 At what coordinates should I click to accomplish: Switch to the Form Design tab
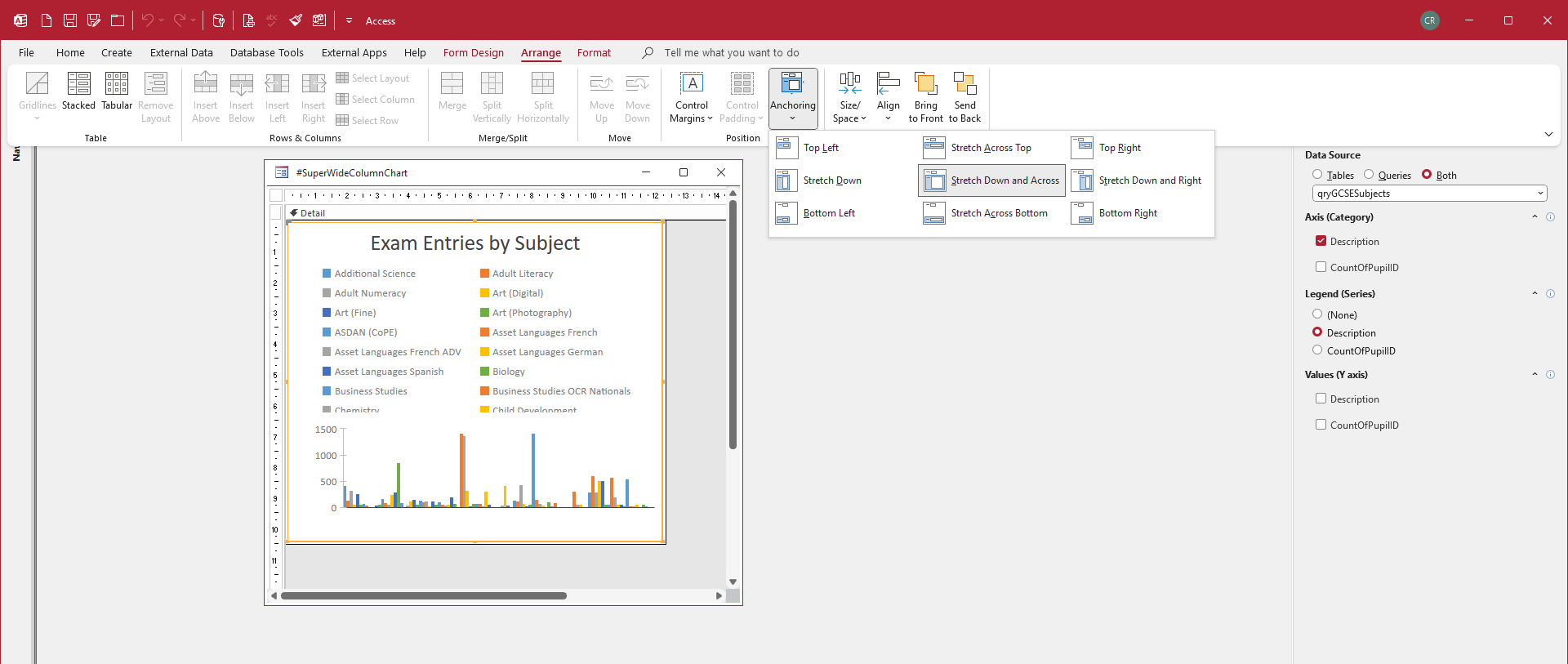pyautogui.click(x=474, y=53)
